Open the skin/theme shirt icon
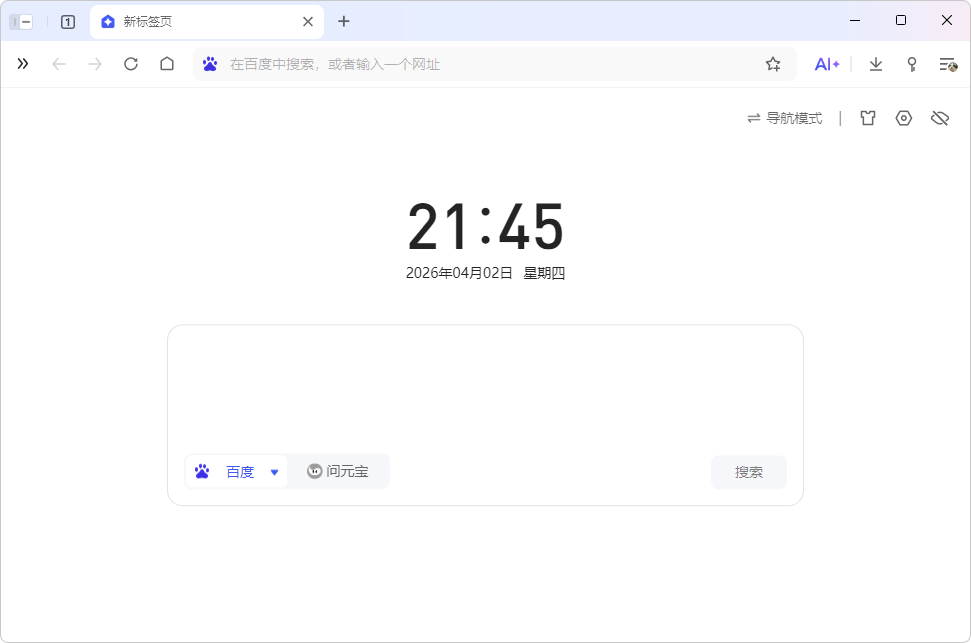This screenshot has height=643, width=971. [868, 118]
